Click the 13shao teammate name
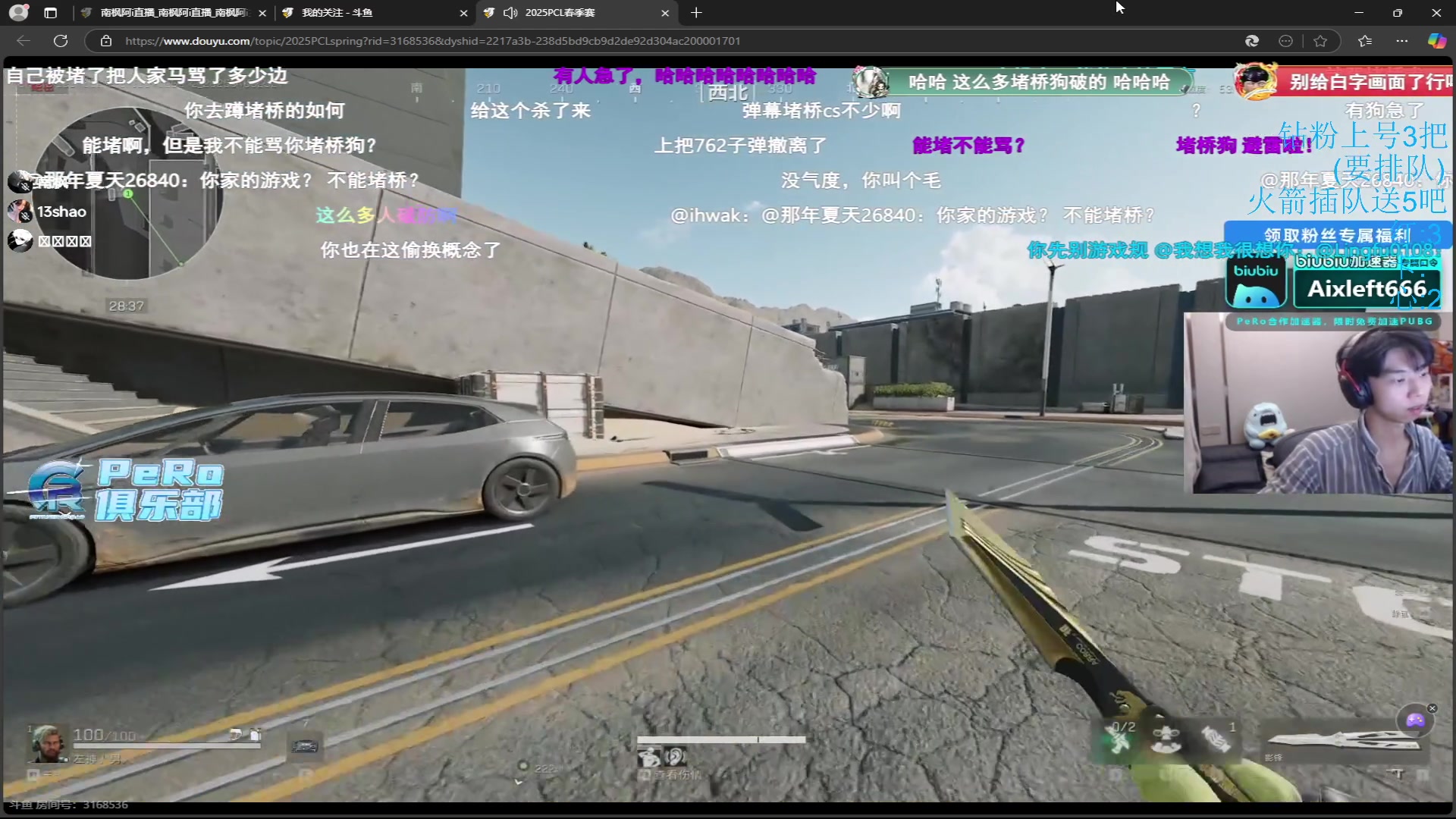This screenshot has width=1456, height=819. pos(61,212)
